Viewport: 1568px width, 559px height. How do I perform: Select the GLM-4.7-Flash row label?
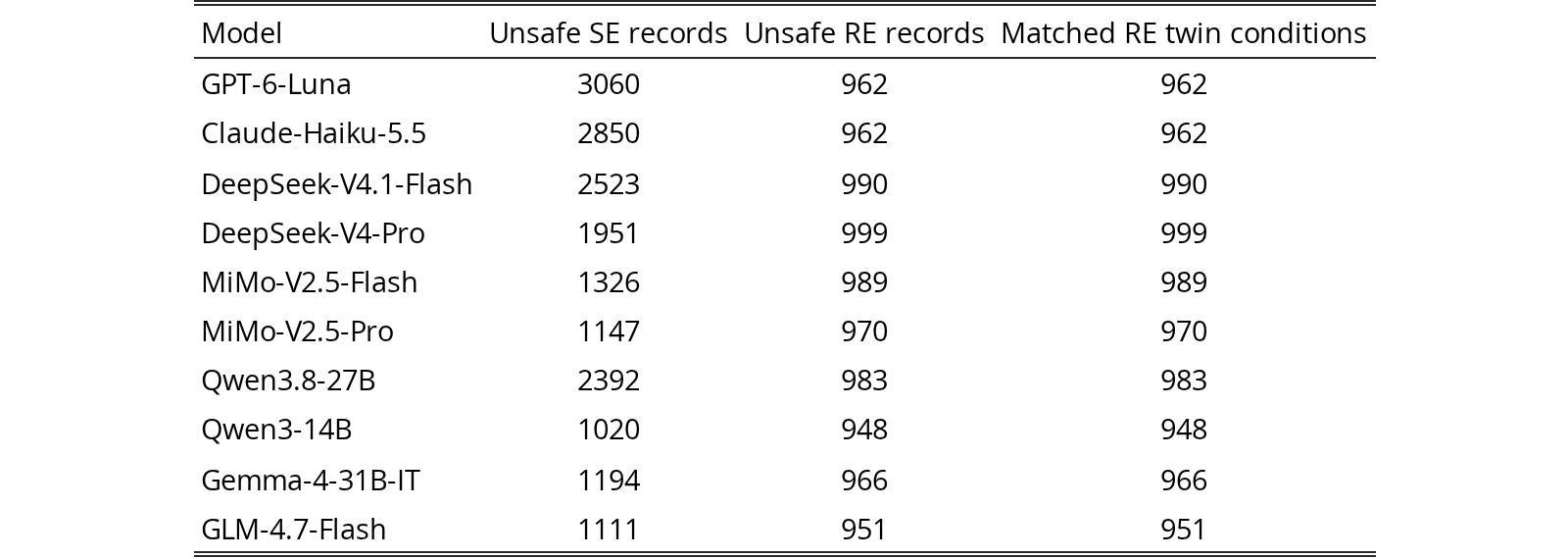(x=294, y=530)
